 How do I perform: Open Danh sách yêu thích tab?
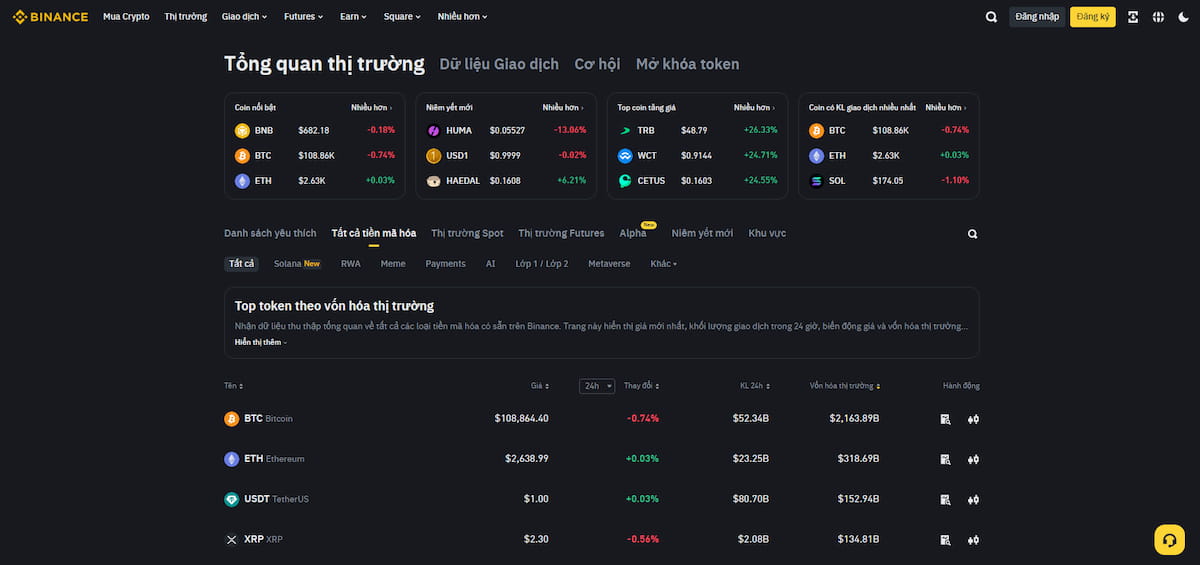[270, 233]
